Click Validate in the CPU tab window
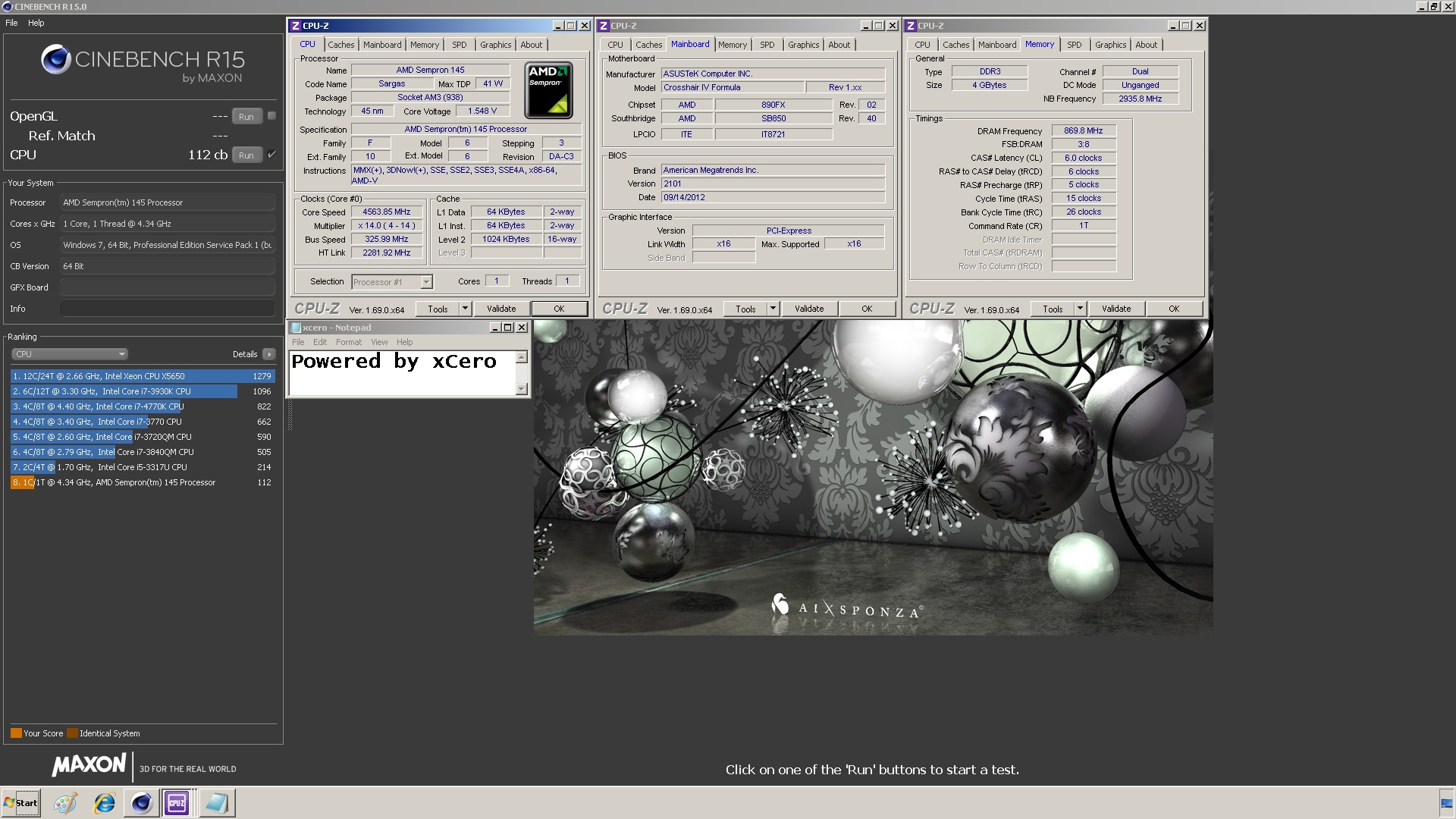1456x819 pixels. tap(501, 309)
